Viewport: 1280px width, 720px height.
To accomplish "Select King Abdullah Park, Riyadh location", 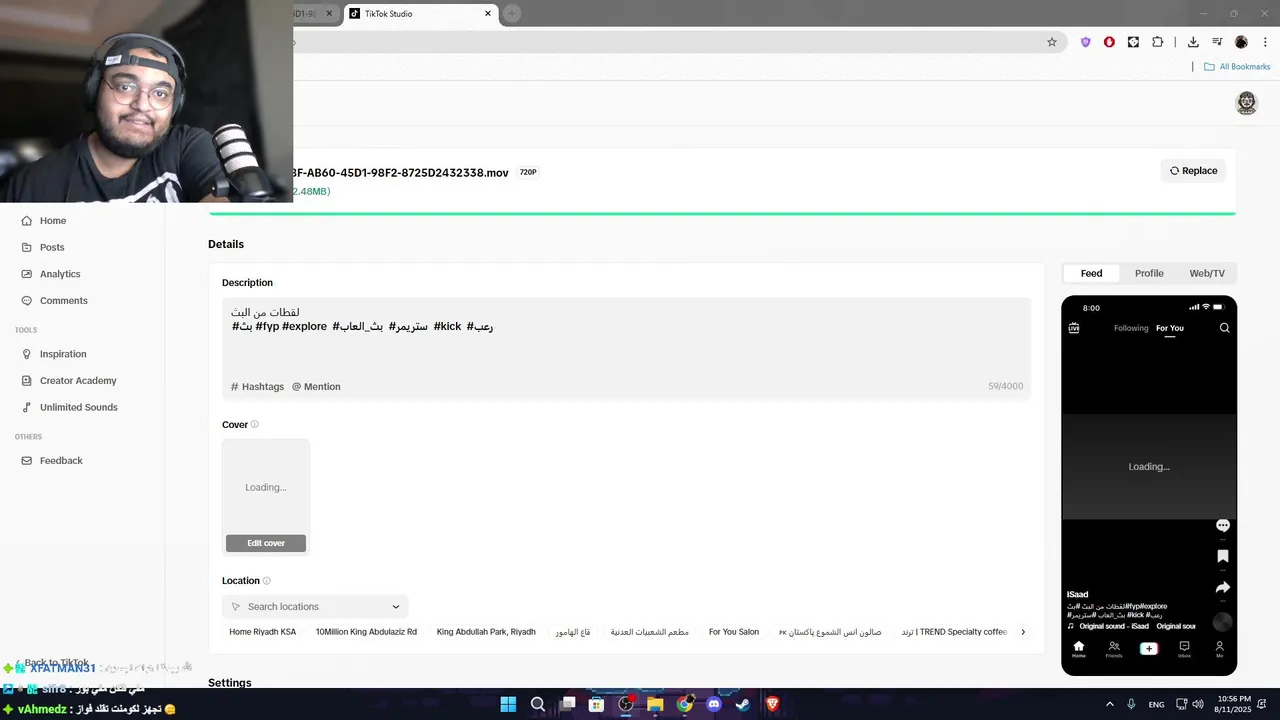I will (486, 632).
